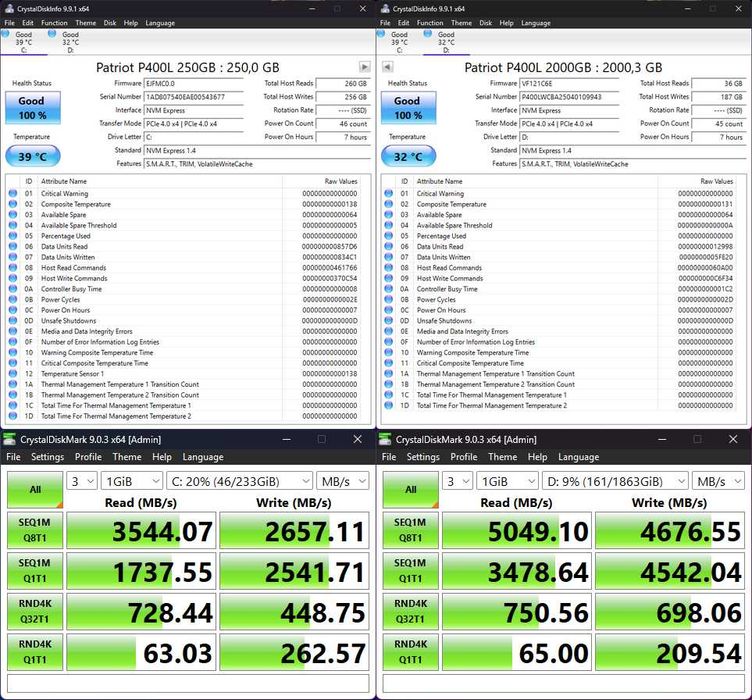The image size is (752, 700).
Task: Click status circle for Temperature Sensor 1 row
Action: point(13,373)
